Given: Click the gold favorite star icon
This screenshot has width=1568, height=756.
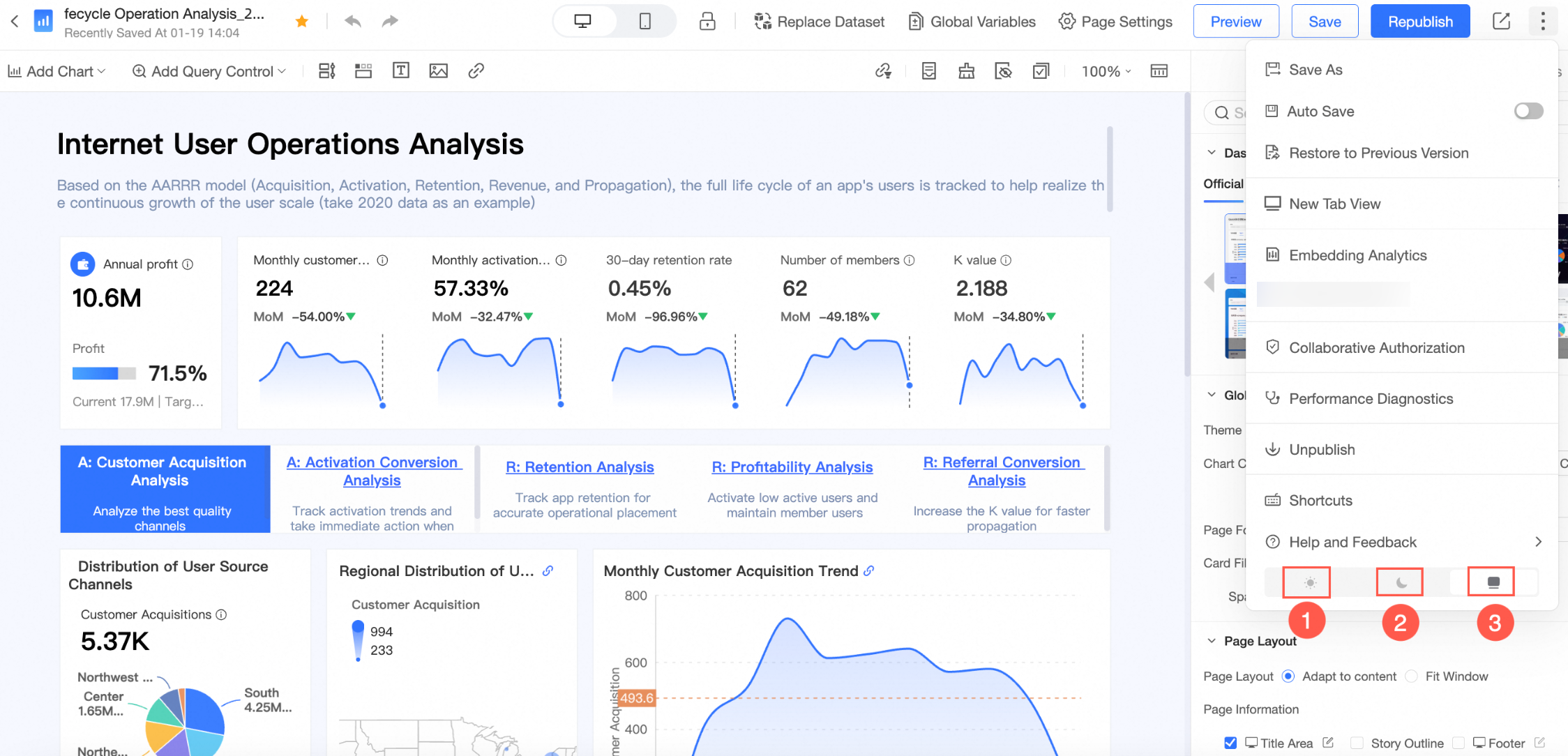Looking at the screenshot, I should (302, 22).
